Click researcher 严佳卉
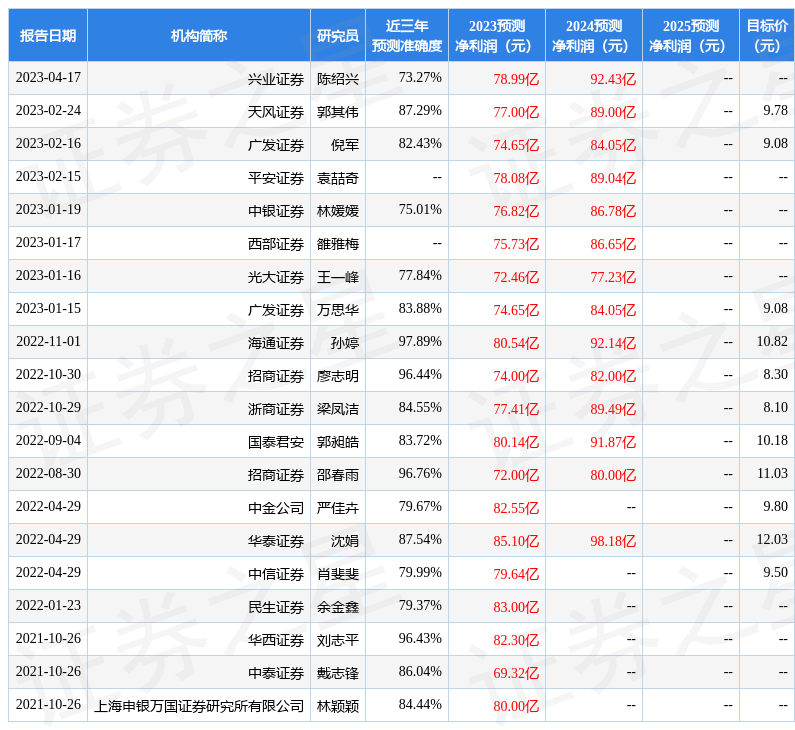 pos(338,507)
